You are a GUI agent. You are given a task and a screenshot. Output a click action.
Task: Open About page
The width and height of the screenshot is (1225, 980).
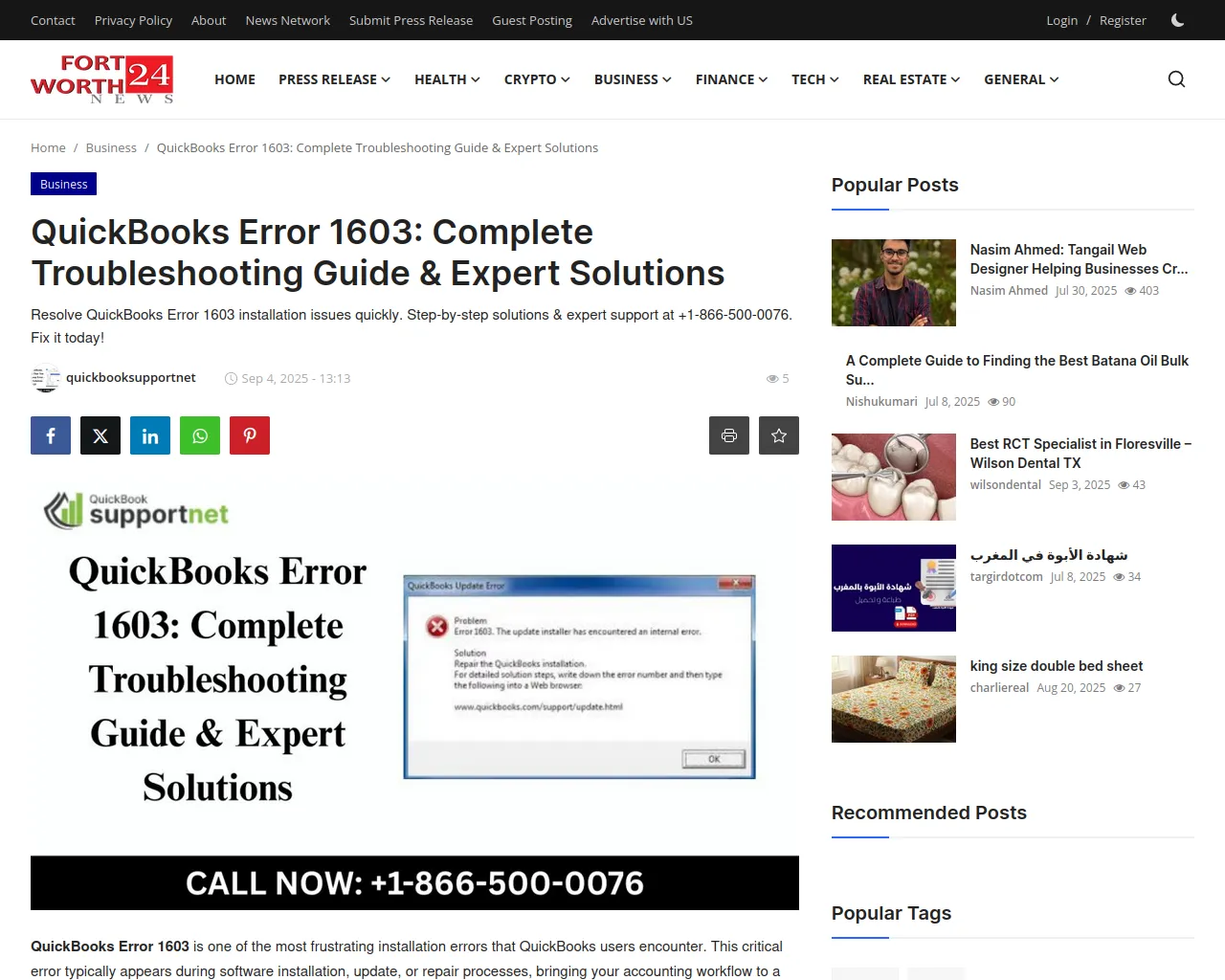209,20
